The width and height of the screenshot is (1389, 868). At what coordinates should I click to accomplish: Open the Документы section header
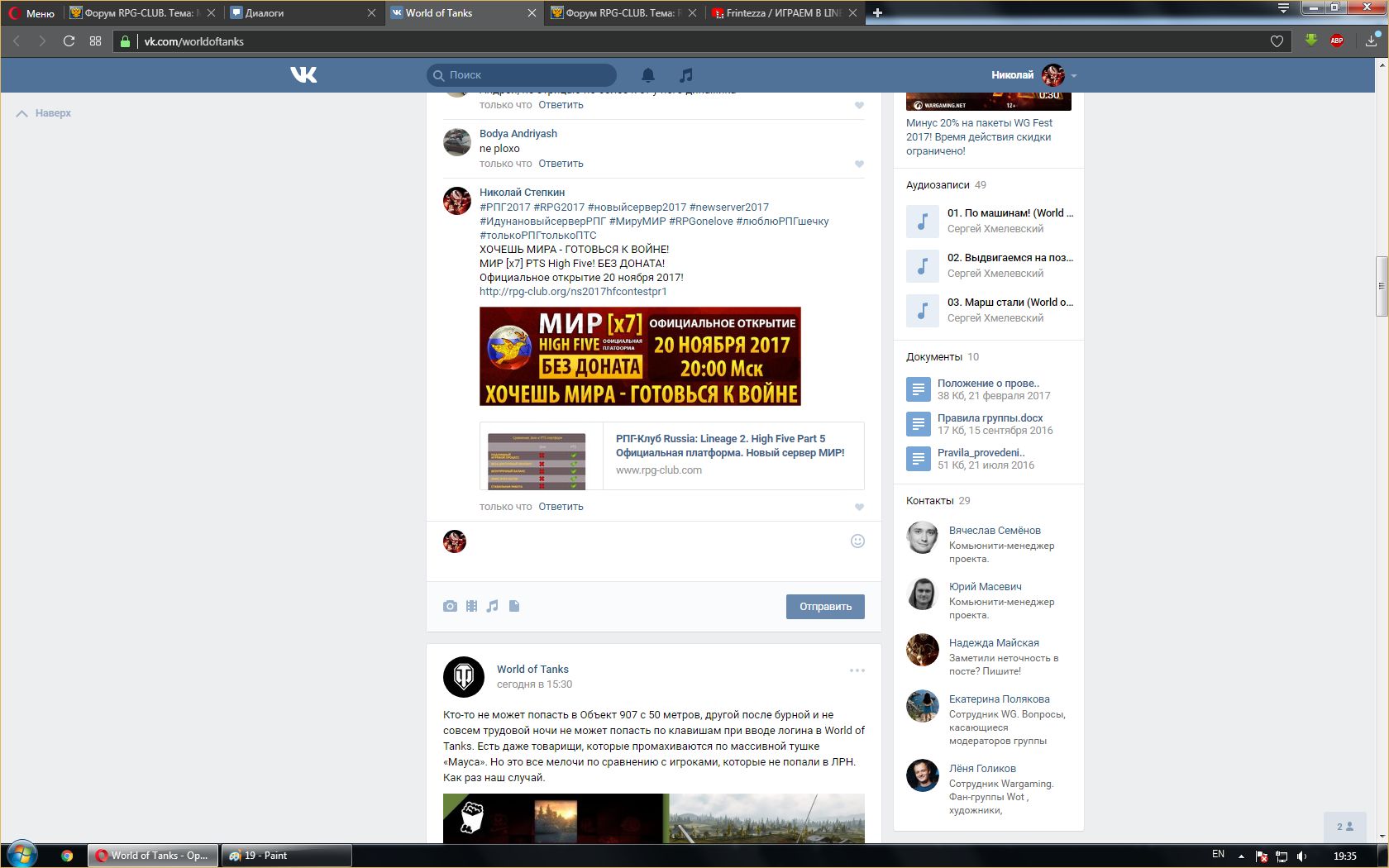tap(943, 357)
